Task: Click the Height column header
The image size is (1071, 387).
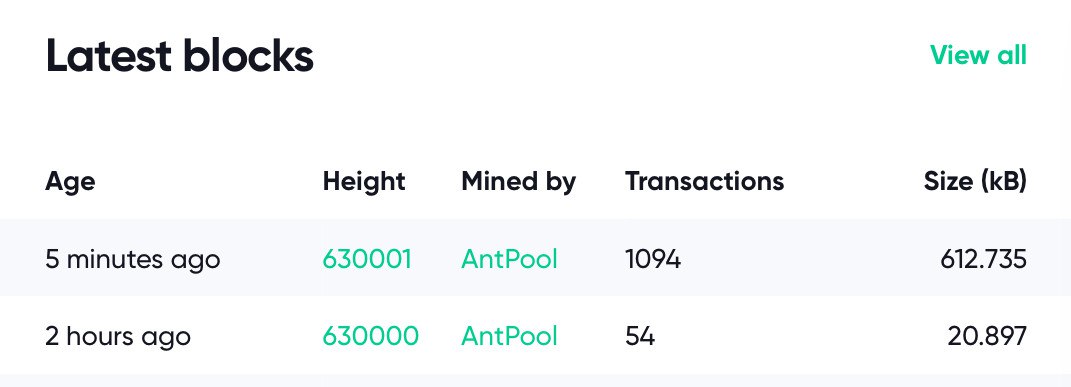Action: (x=364, y=182)
